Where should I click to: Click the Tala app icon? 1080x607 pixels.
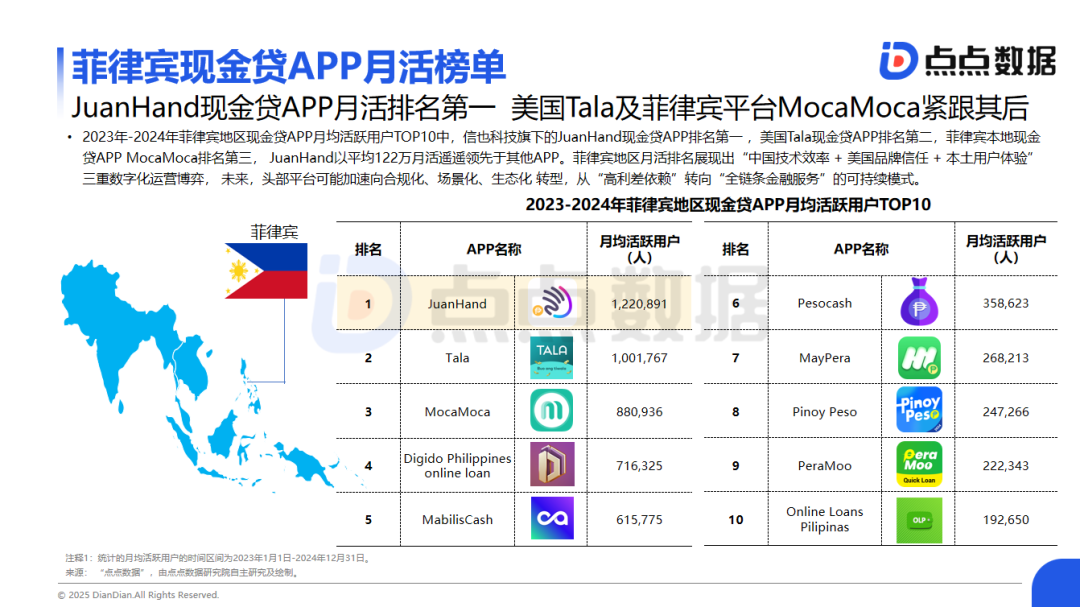[x=551, y=358]
